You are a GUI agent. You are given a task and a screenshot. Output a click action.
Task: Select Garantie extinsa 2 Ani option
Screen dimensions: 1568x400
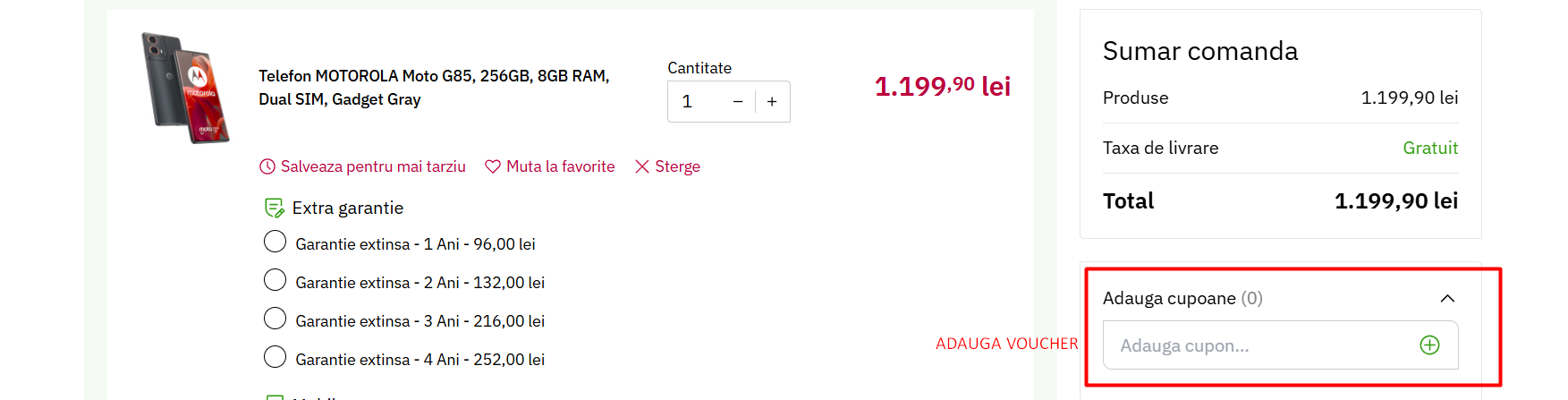(x=275, y=281)
